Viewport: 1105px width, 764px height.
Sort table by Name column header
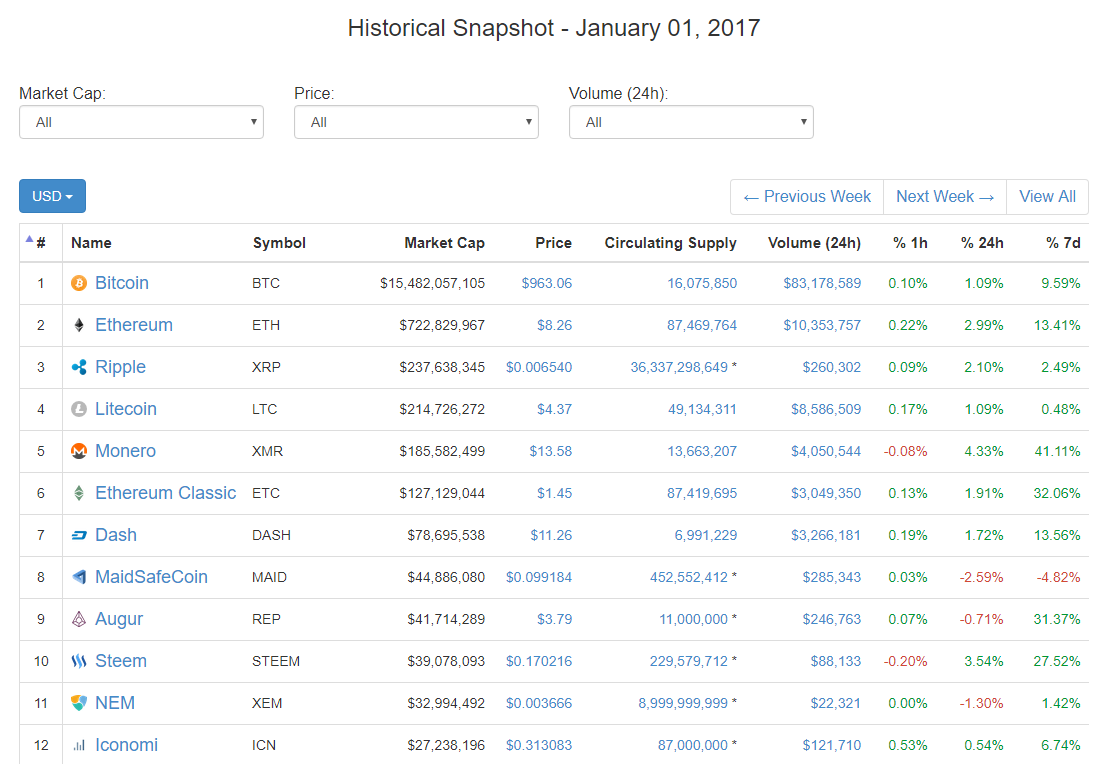point(91,243)
